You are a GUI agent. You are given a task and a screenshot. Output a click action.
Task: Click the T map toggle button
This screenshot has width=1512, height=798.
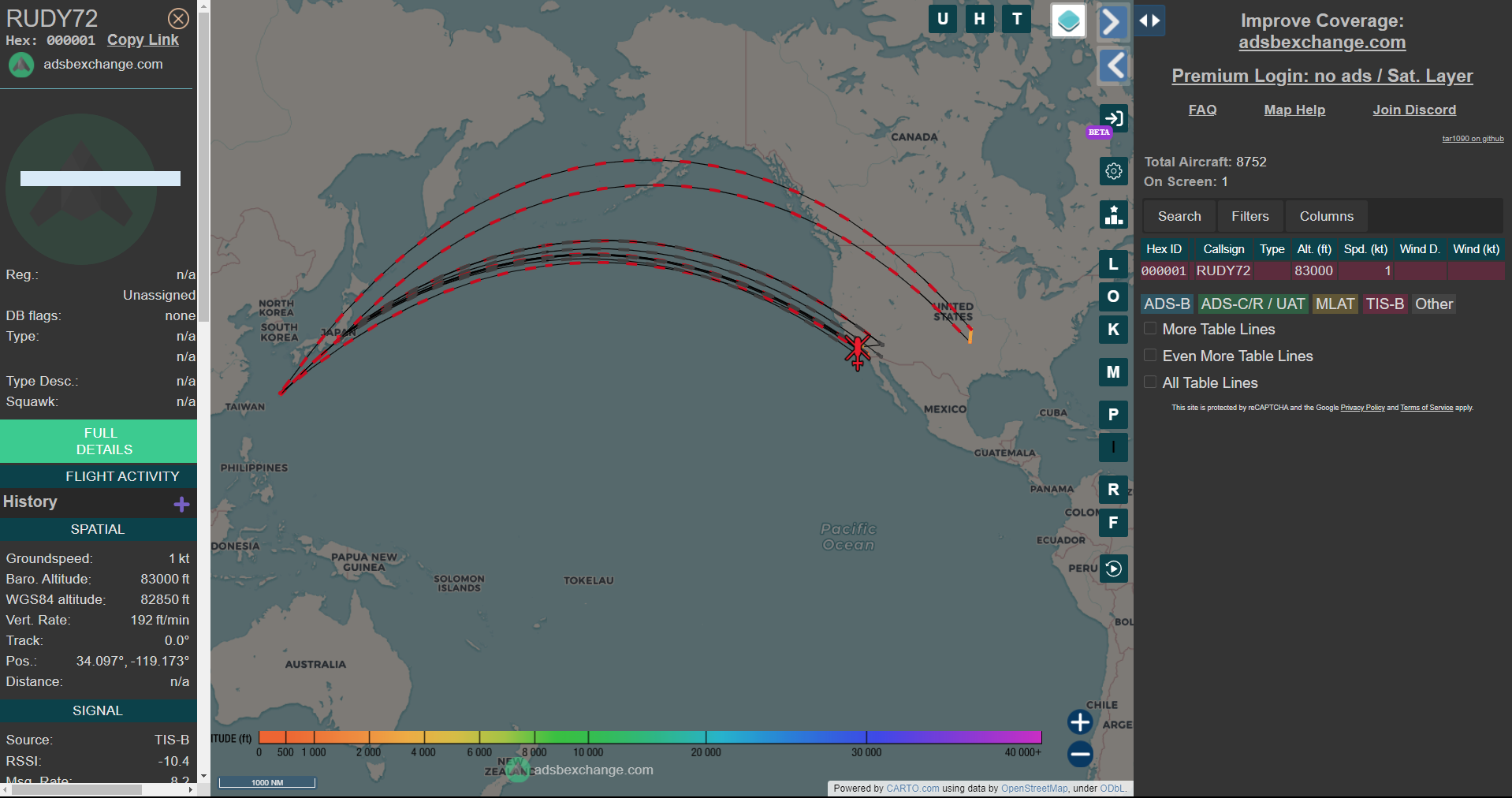[x=1017, y=18]
